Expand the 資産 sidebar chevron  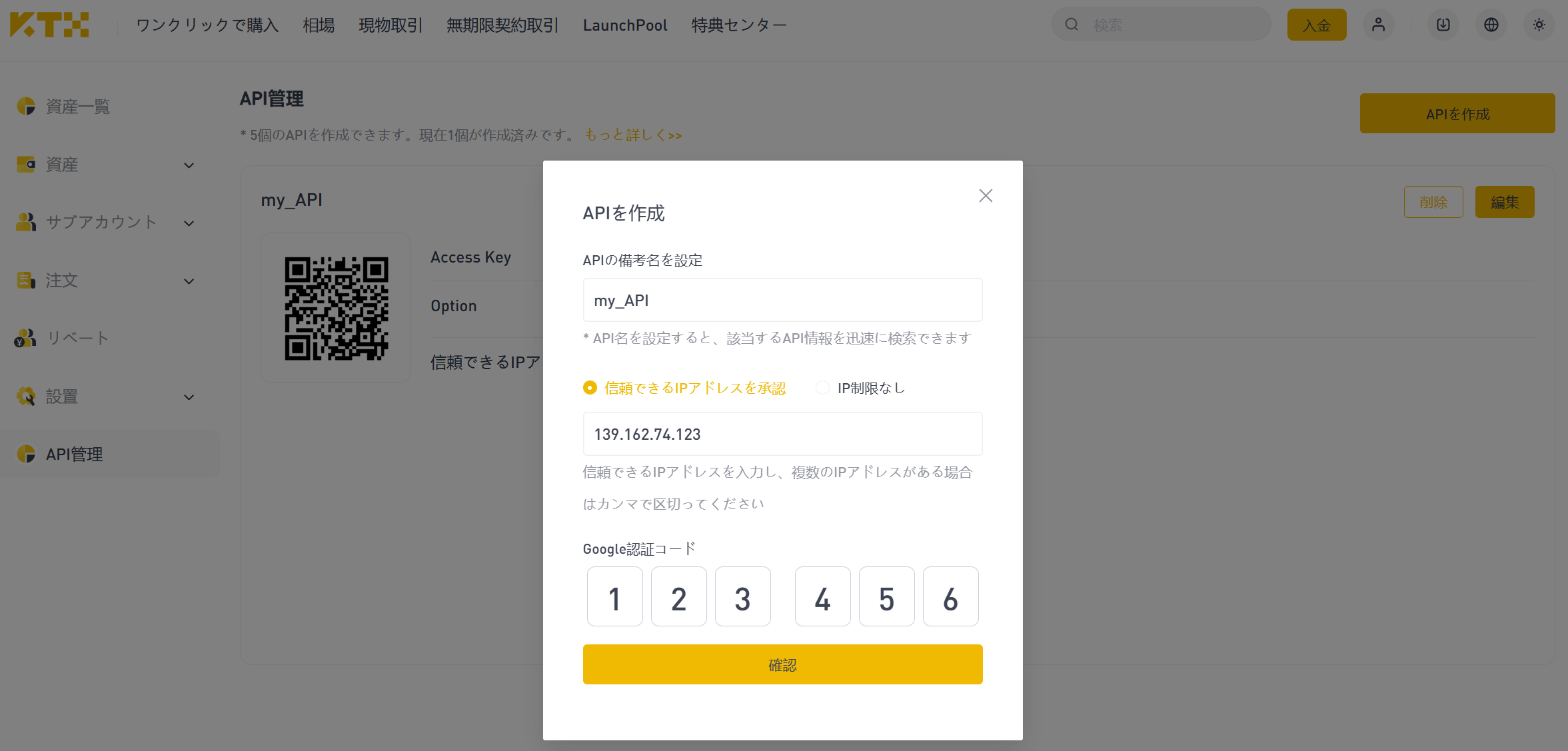(189, 165)
